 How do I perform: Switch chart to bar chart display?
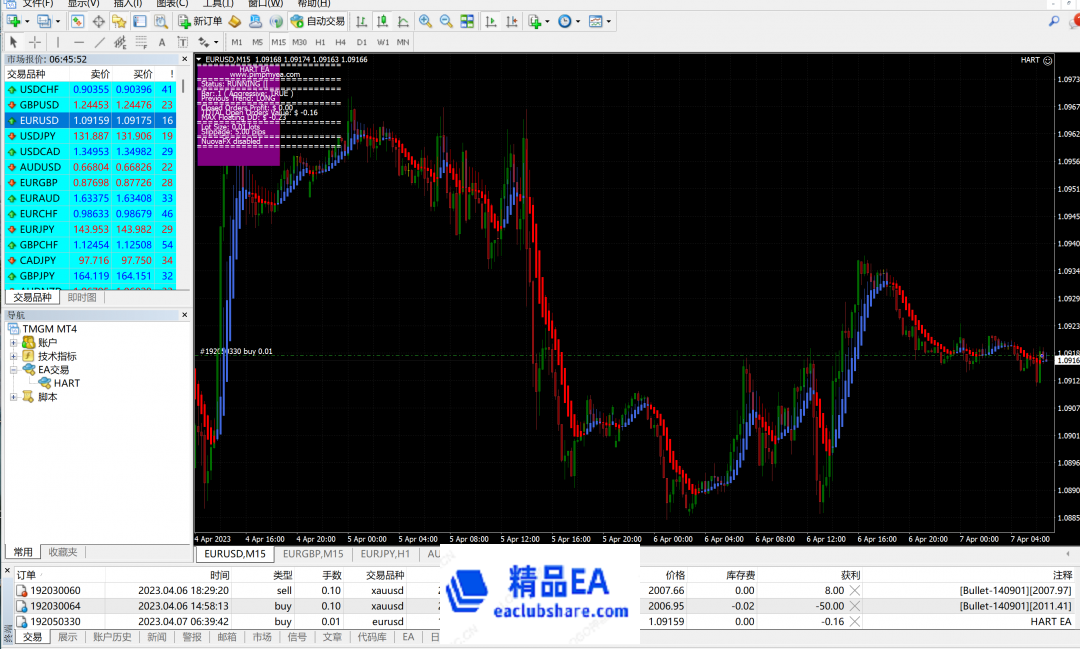[363, 21]
